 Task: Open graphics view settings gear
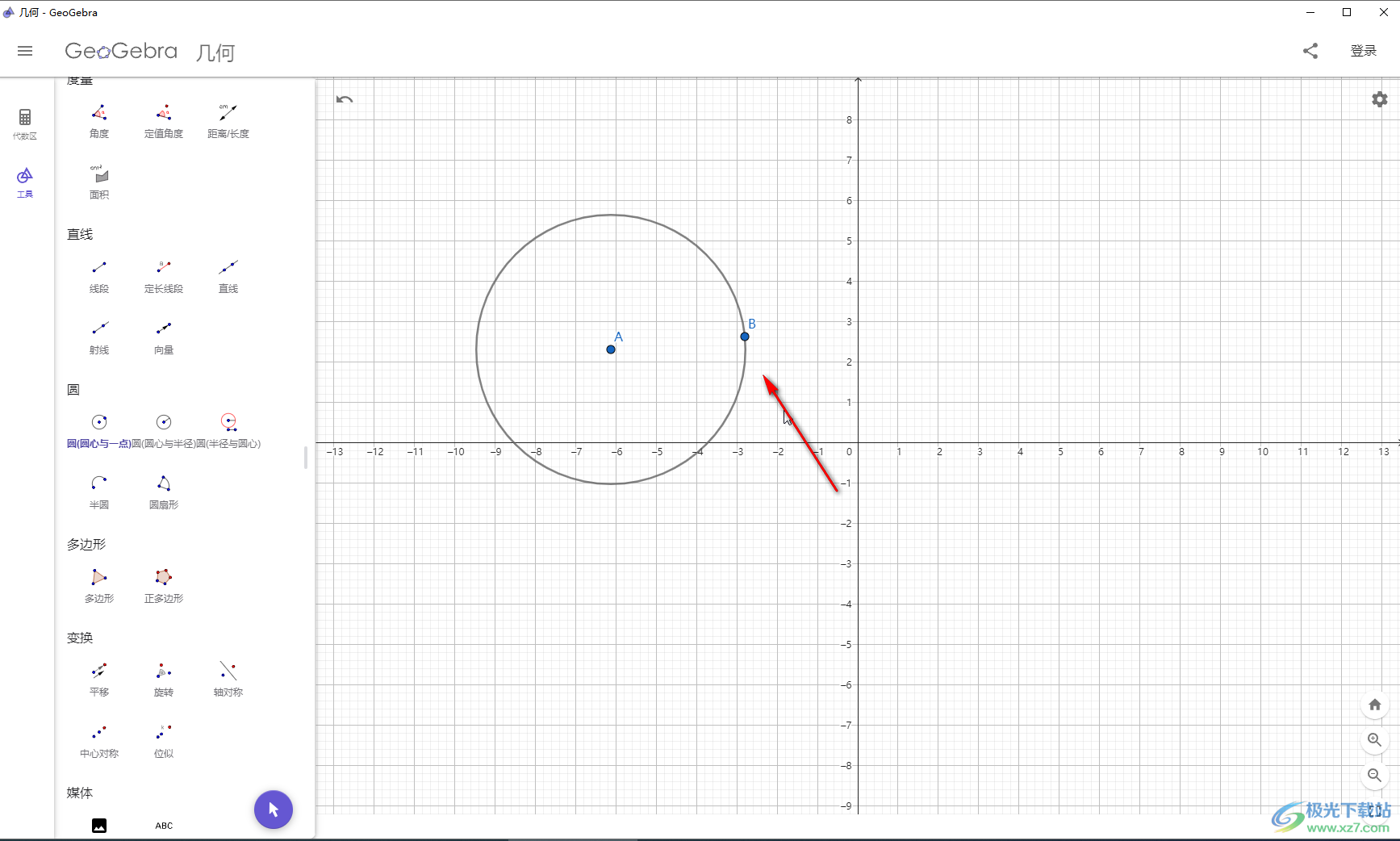click(x=1380, y=99)
